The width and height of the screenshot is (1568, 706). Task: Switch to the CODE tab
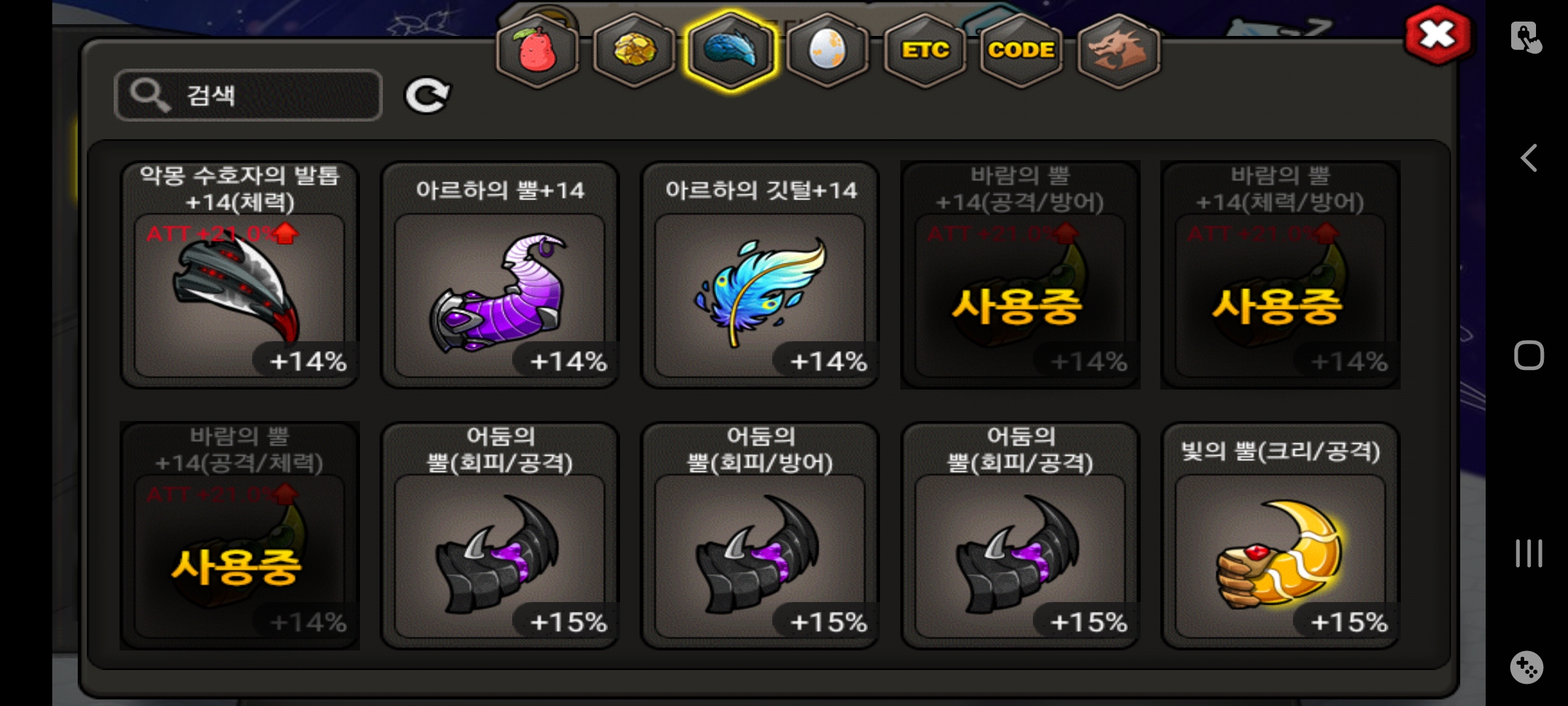(x=1021, y=51)
